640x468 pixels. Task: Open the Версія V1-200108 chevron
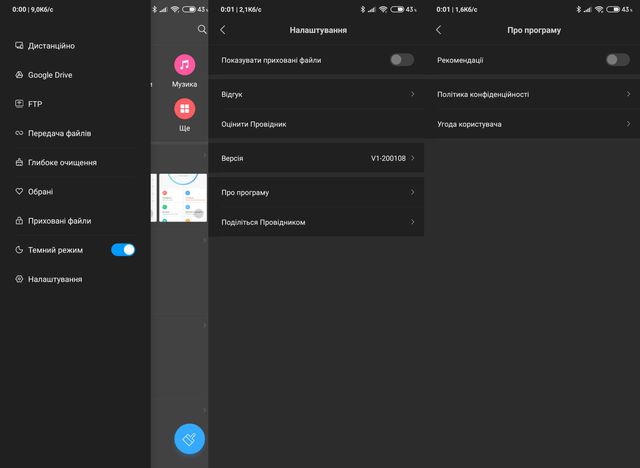pos(412,159)
